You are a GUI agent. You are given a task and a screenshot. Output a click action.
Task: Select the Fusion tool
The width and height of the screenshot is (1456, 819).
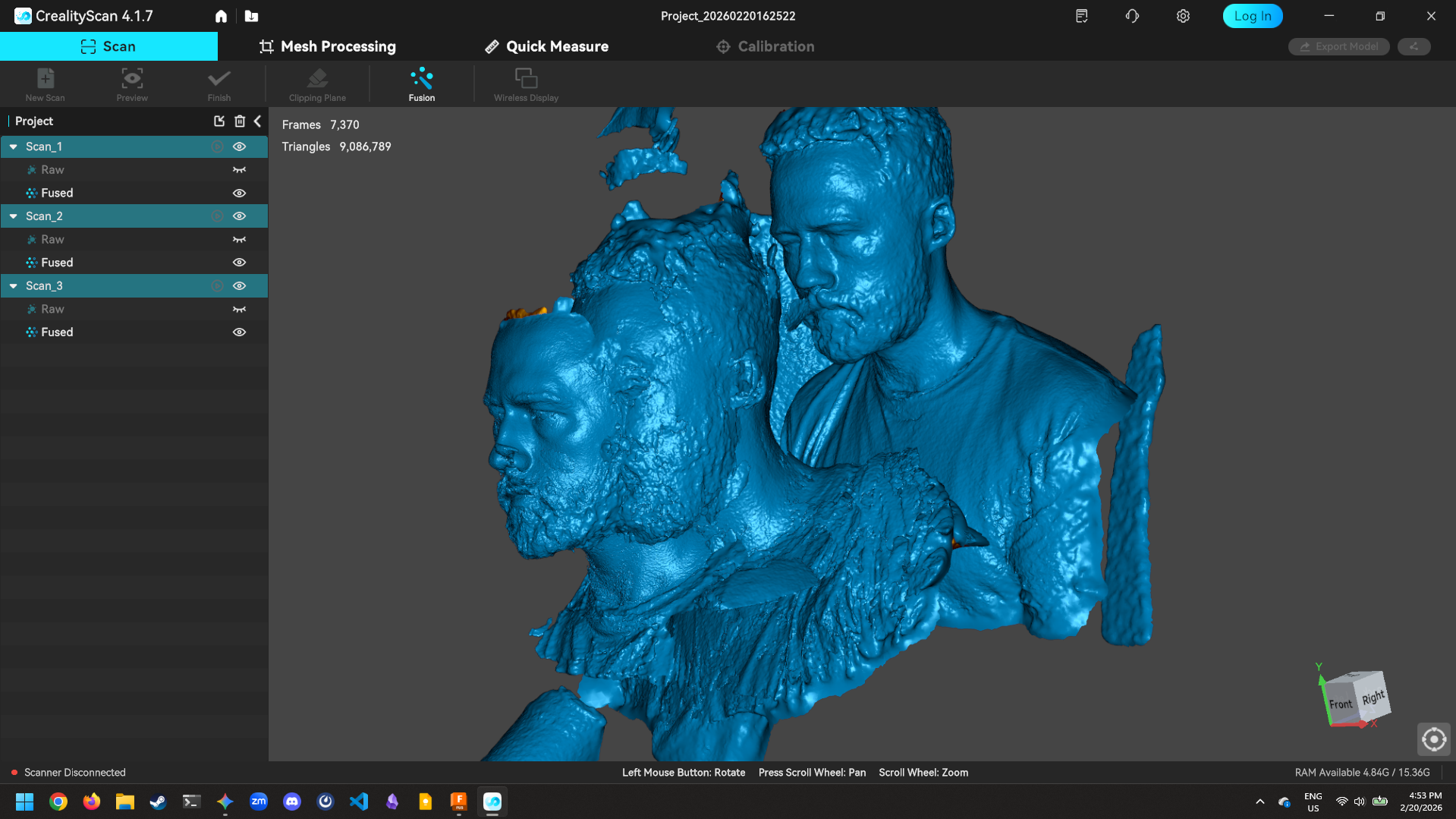point(421,83)
